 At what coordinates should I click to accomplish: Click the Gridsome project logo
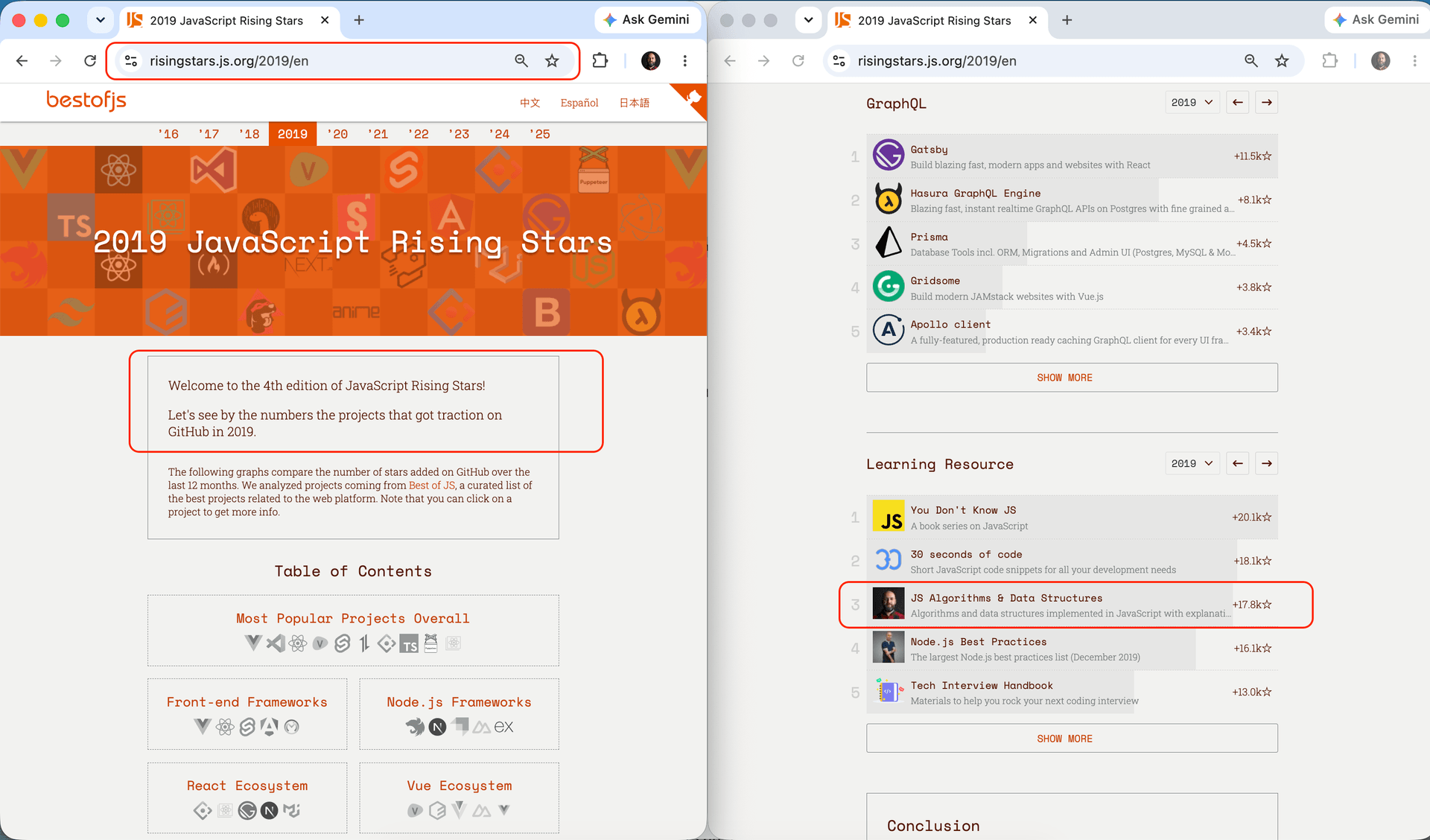click(889, 287)
